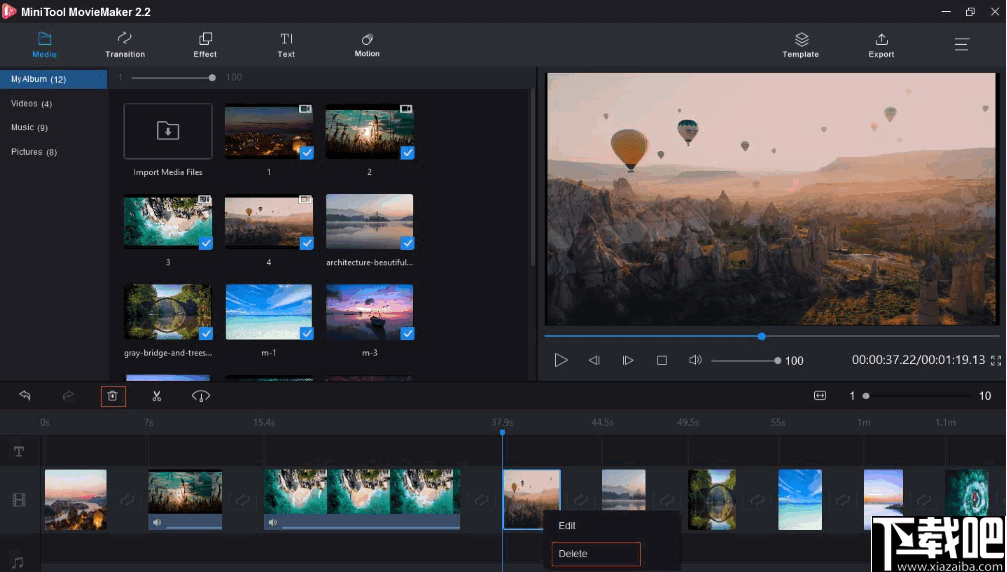Click the music track note icon
The height and width of the screenshot is (572, 1007).
(19, 562)
